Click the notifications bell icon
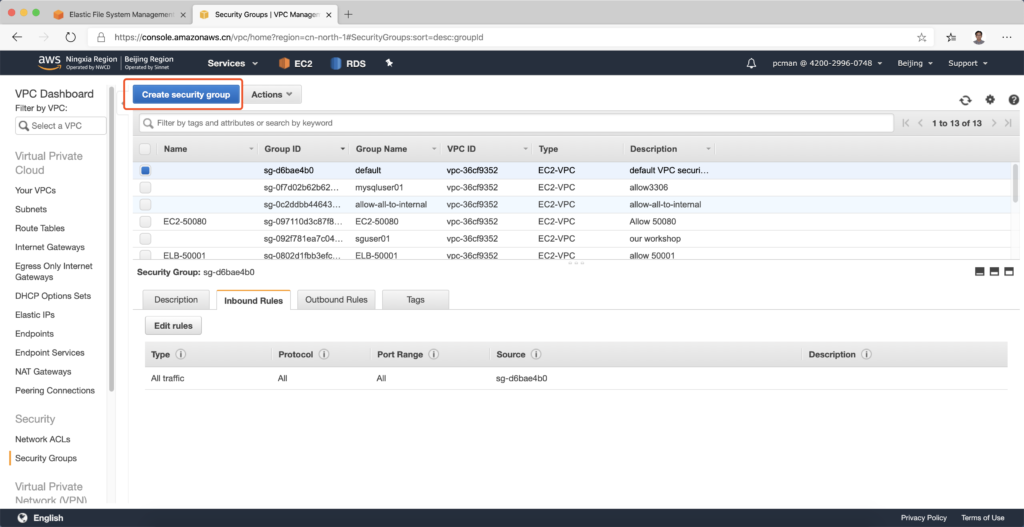 pos(751,63)
